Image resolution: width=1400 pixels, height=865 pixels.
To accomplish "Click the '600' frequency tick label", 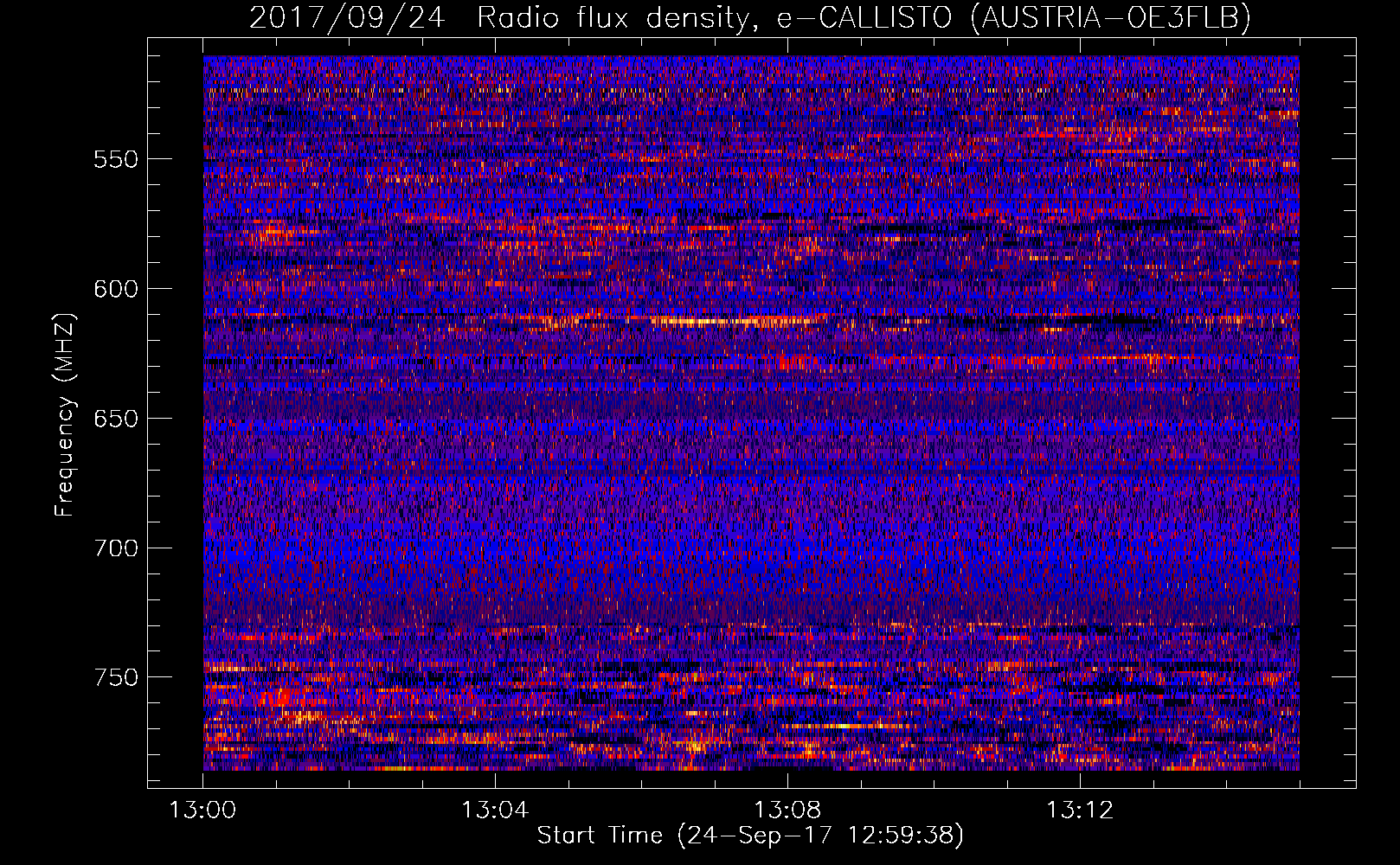I will (116, 289).
